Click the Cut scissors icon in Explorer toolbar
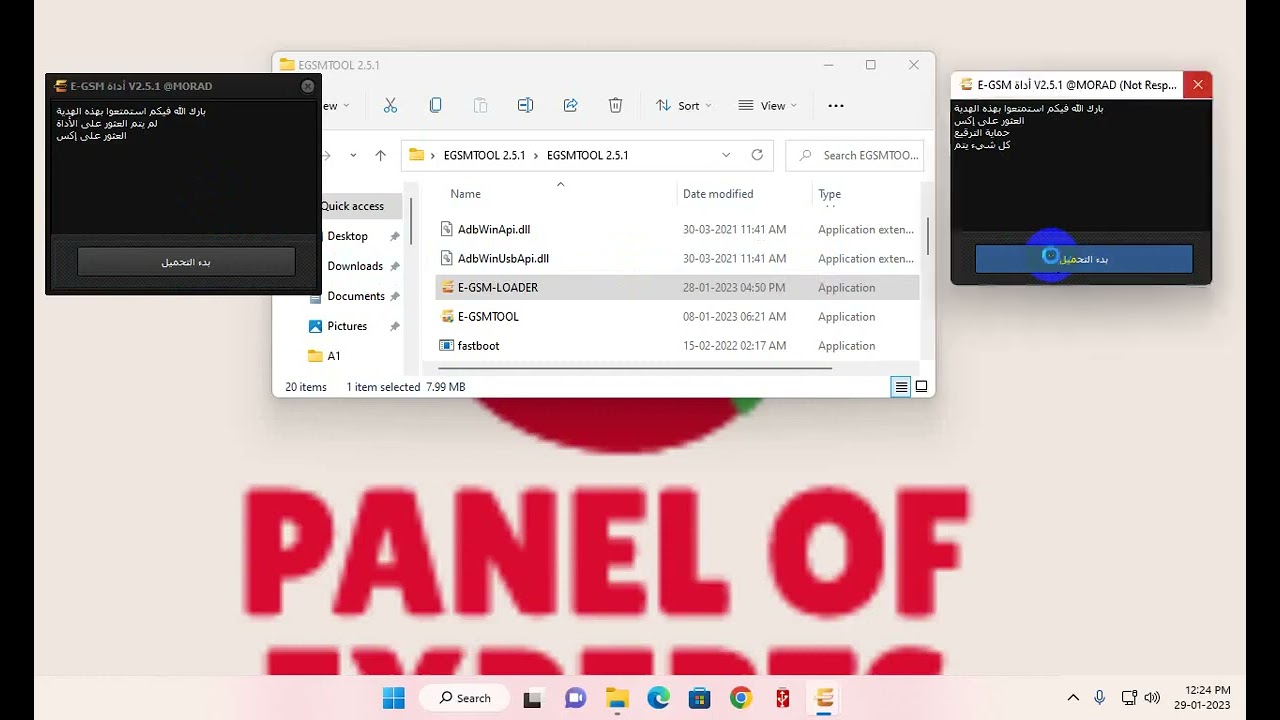Viewport: 1280px width, 720px height. [390, 105]
